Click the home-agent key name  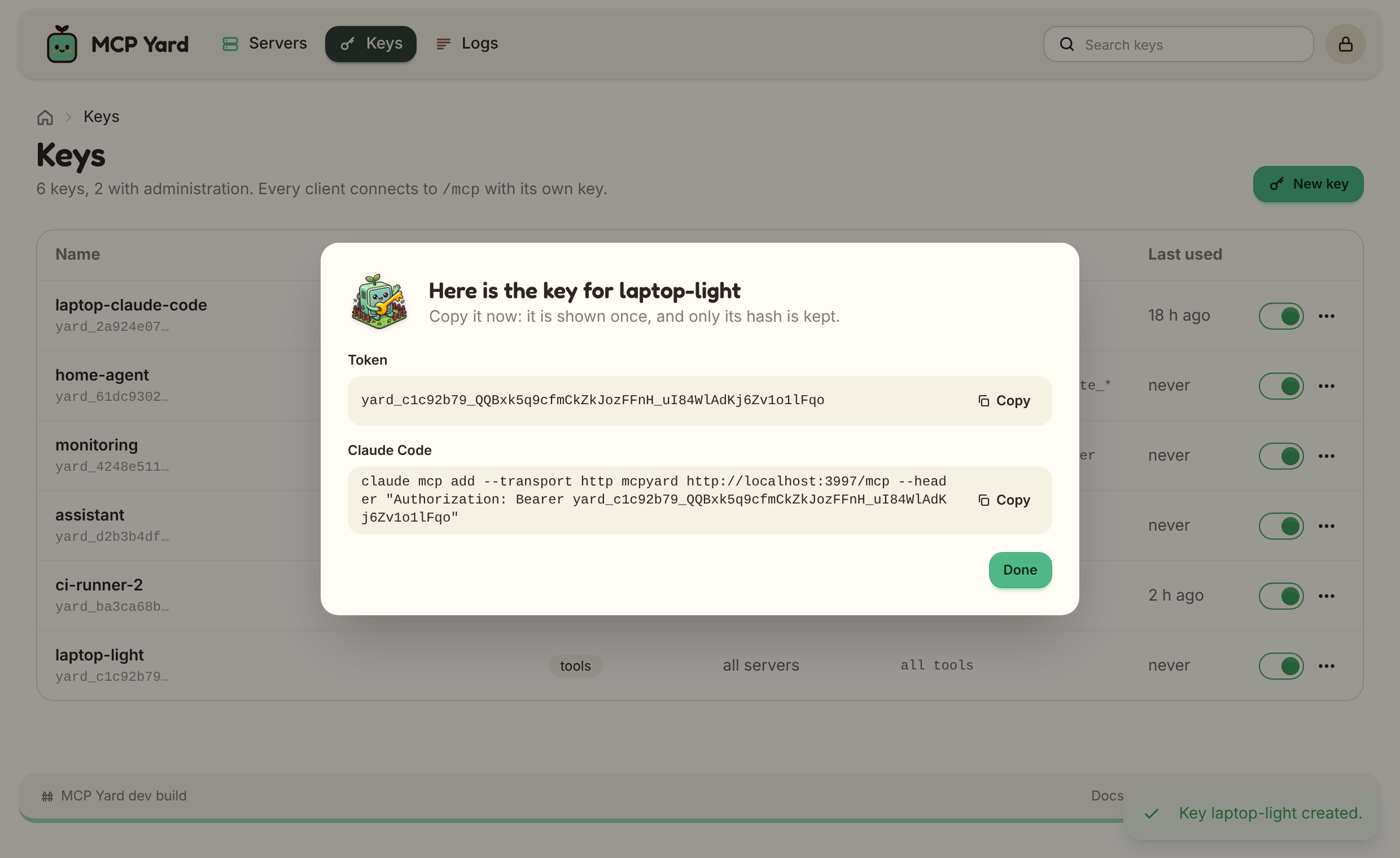(x=102, y=375)
